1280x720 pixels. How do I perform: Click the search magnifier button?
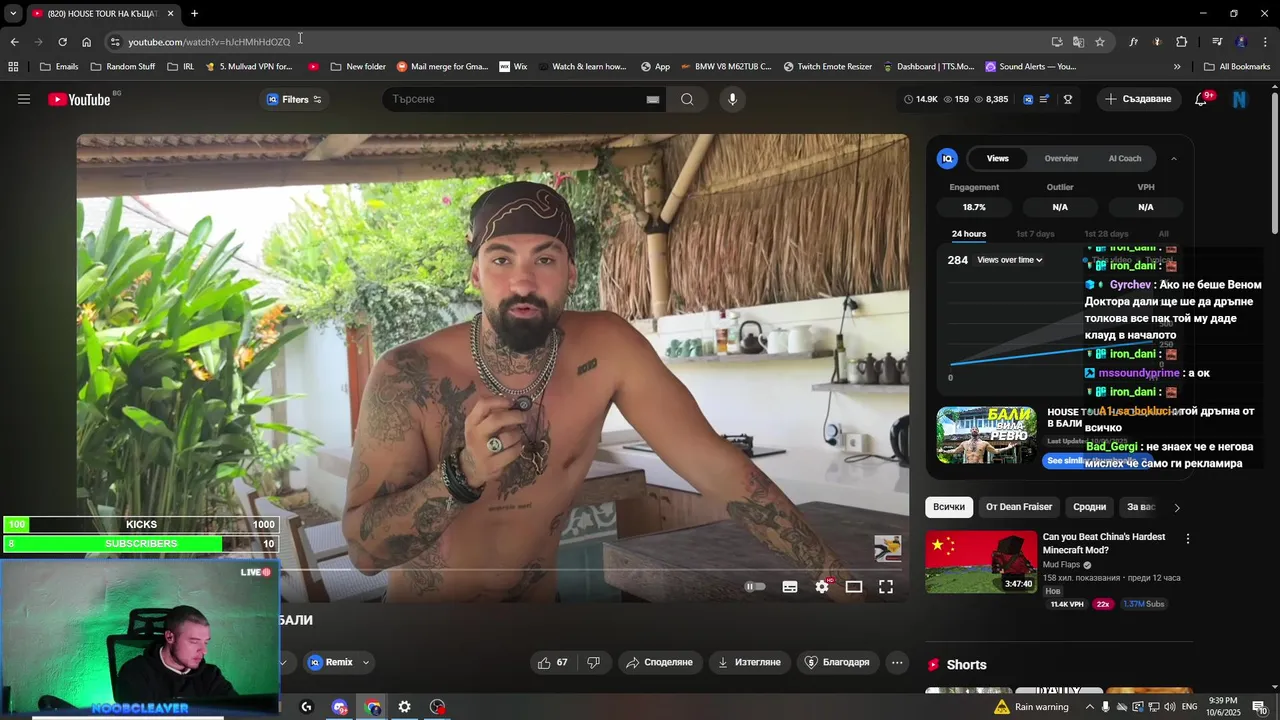tap(687, 99)
